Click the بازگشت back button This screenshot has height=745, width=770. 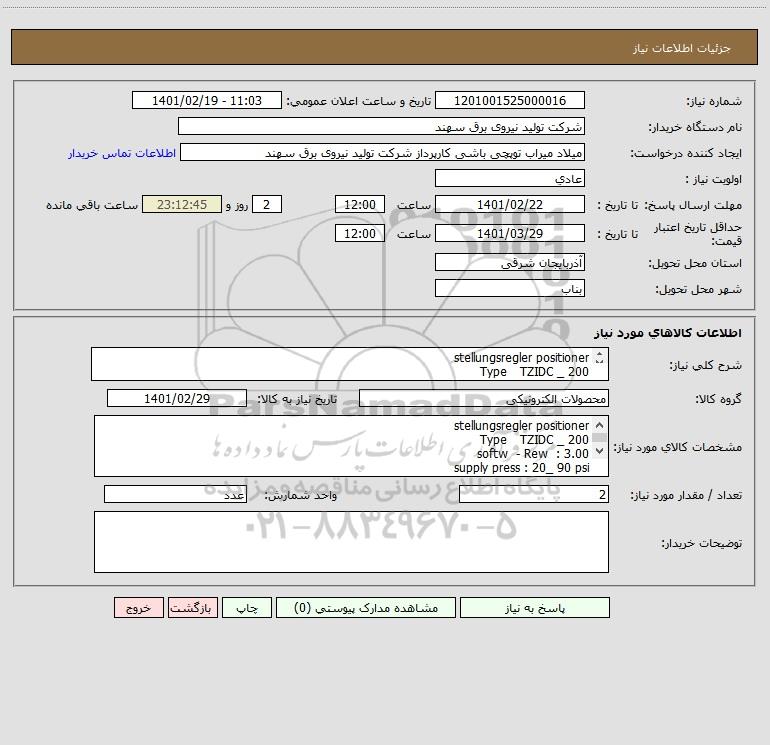[192, 607]
